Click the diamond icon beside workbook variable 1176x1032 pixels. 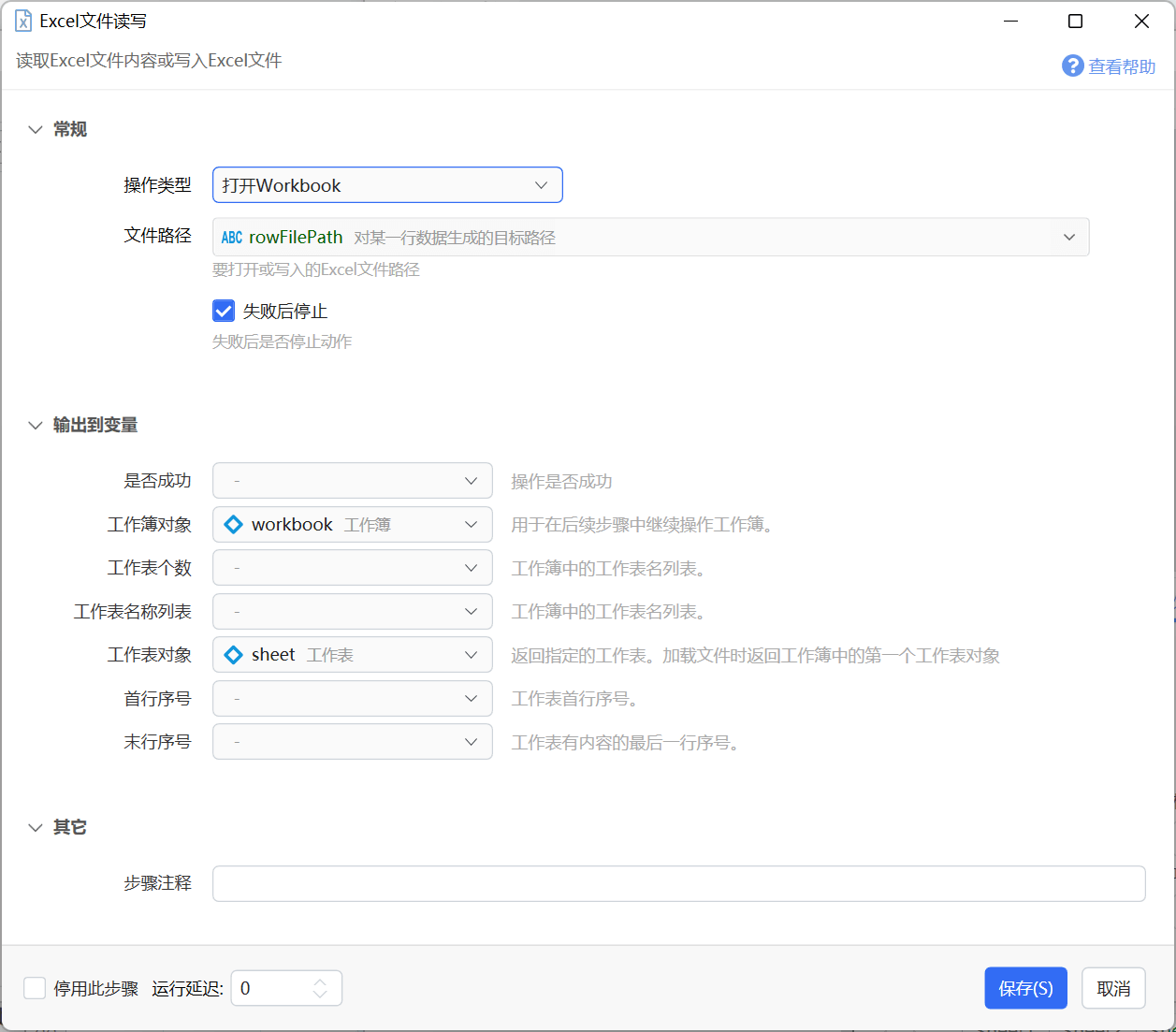(234, 525)
